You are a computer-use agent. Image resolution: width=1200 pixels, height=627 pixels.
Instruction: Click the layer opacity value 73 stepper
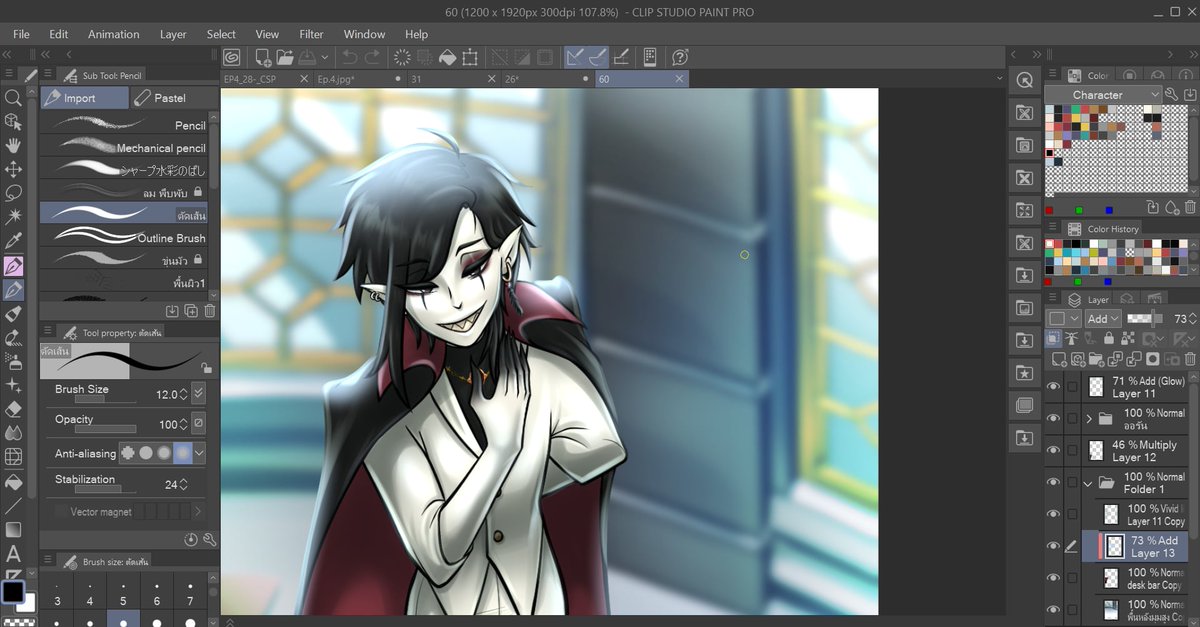point(1192,319)
